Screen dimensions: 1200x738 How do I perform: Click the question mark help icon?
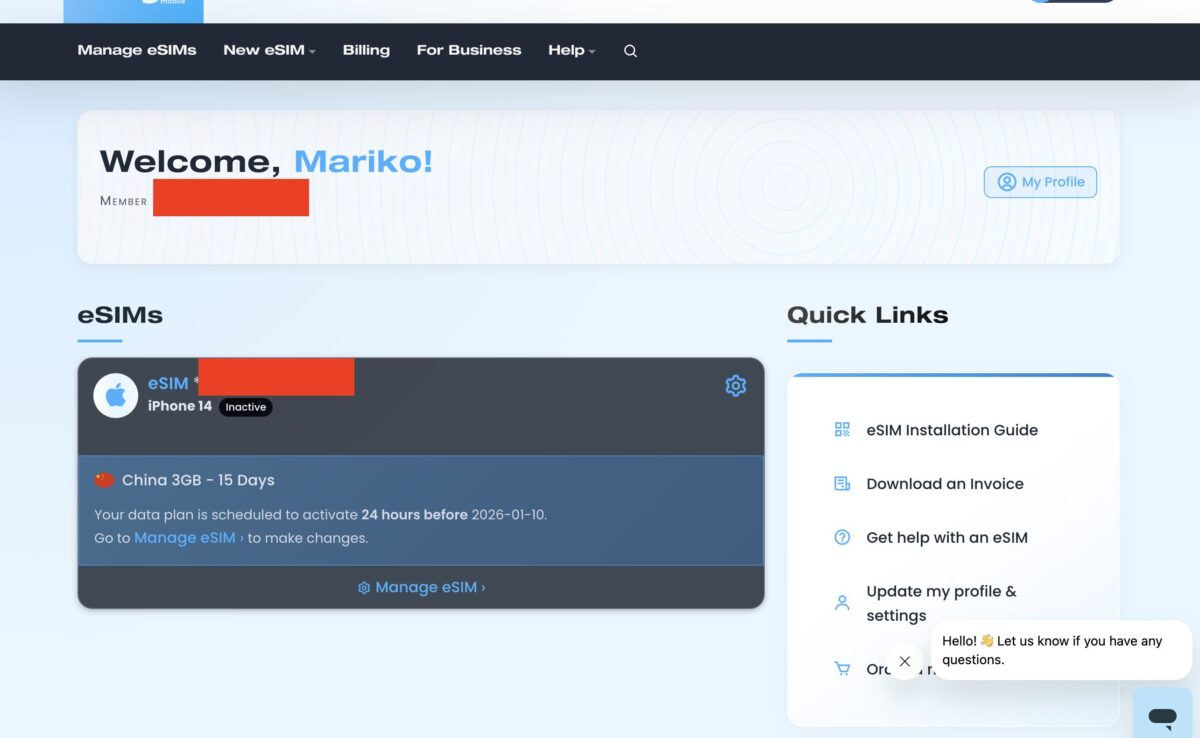(x=842, y=538)
